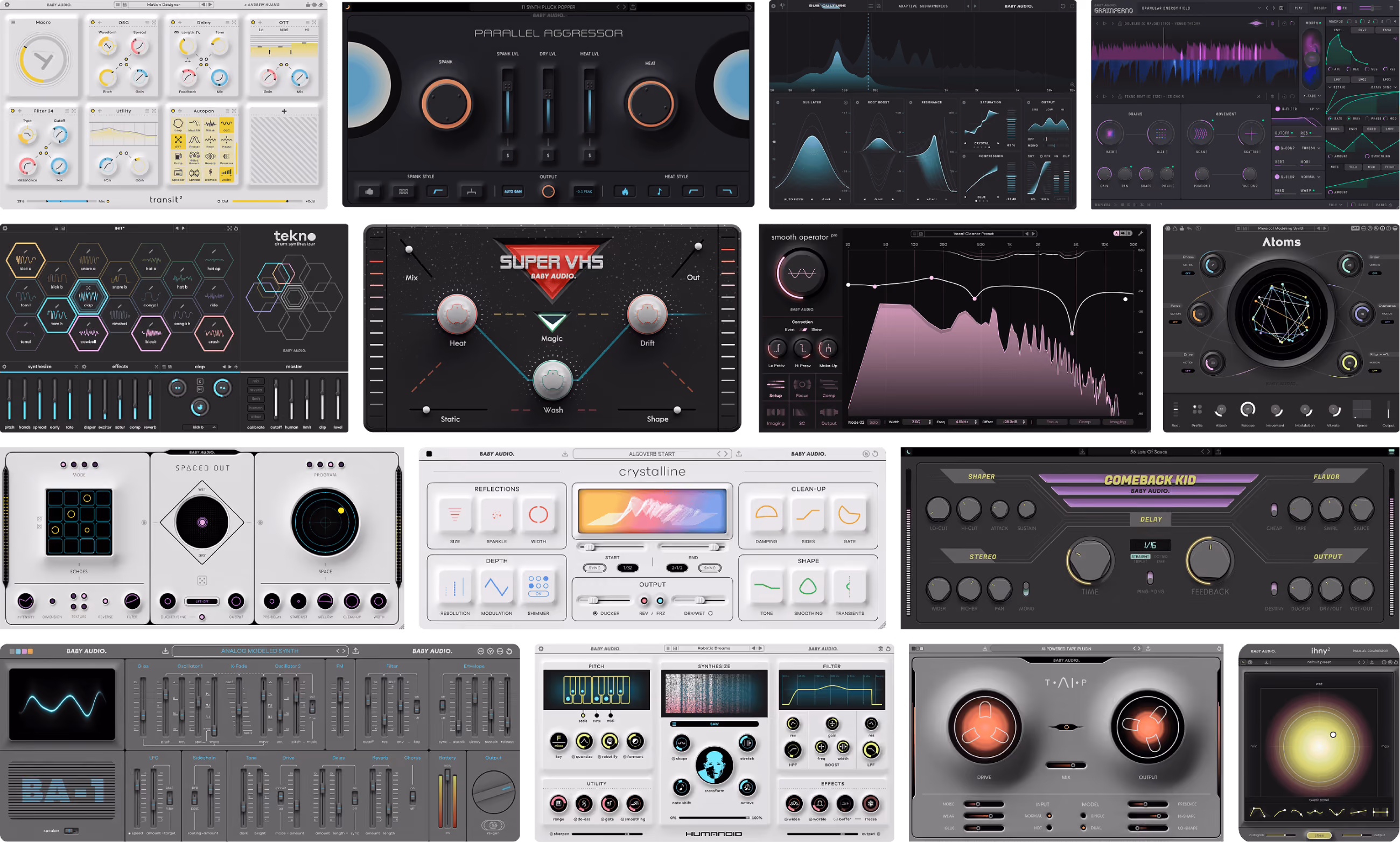This screenshot has width=1400, height=842.
Task: Enable the REV button in Crystalline Output
Action: [644, 601]
